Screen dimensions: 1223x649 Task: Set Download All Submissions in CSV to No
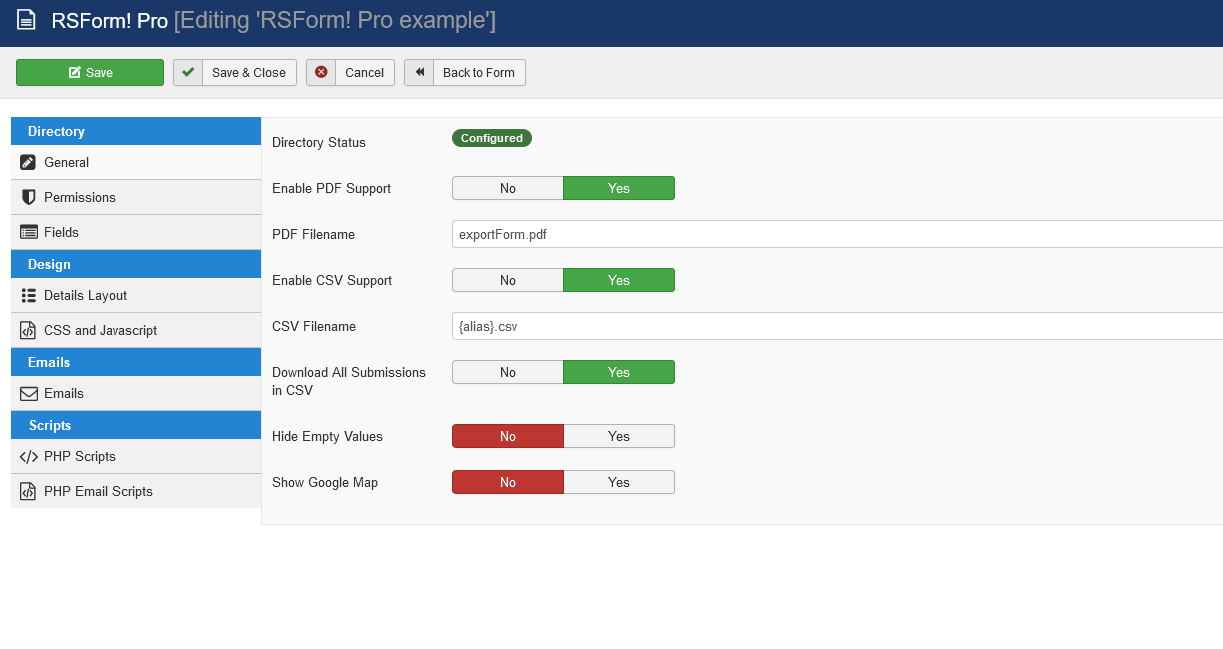click(508, 372)
